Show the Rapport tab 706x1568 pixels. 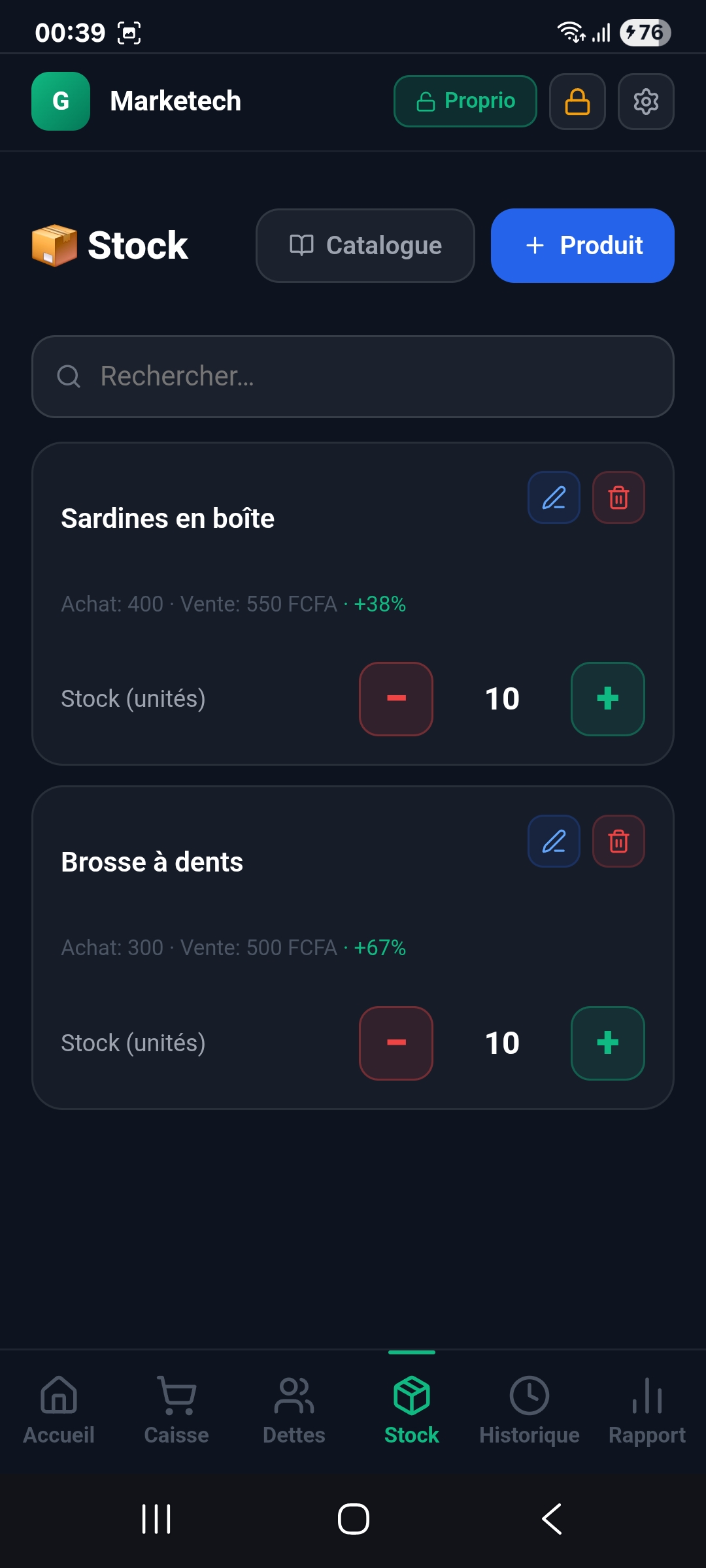click(x=647, y=1410)
